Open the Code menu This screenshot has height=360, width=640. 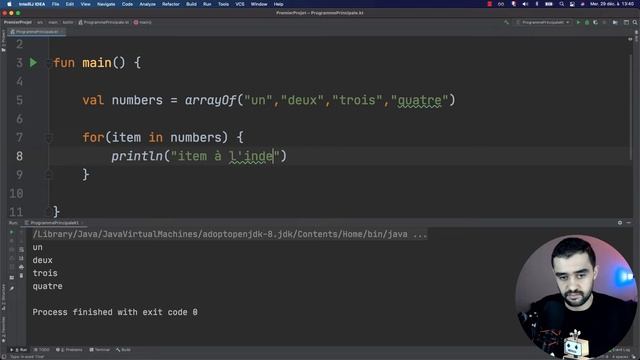tap(127, 4)
